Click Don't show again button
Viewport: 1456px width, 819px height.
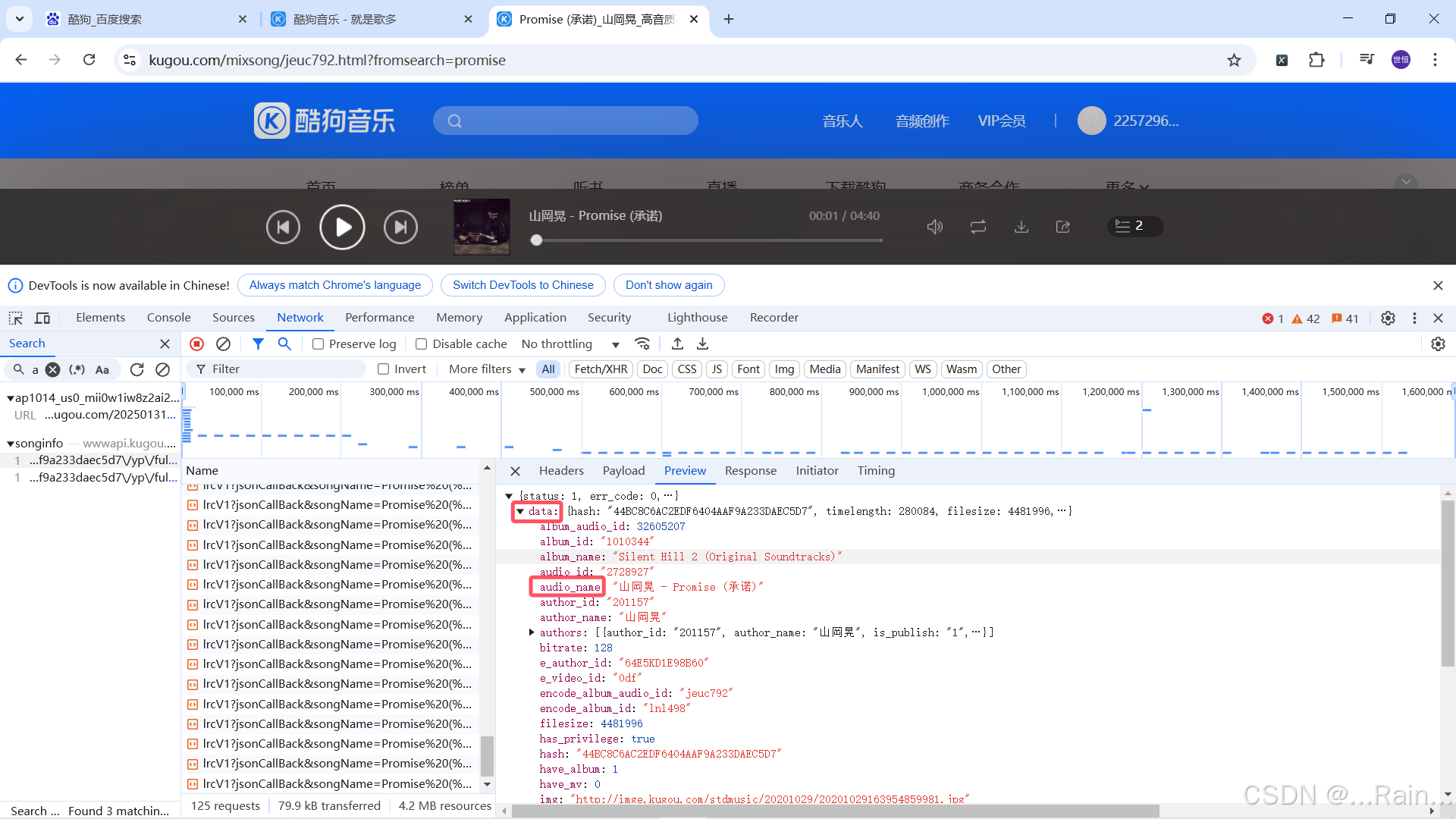pyautogui.click(x=668, y=285)
